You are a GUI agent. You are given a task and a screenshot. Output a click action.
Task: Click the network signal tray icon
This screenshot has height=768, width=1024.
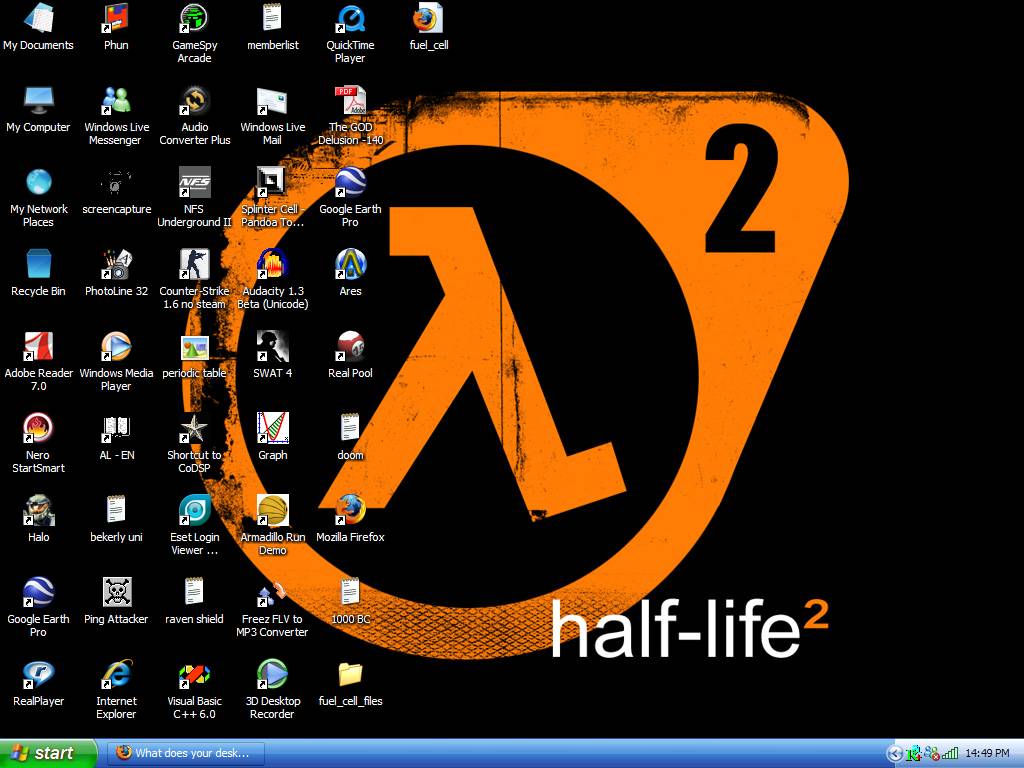949,753
